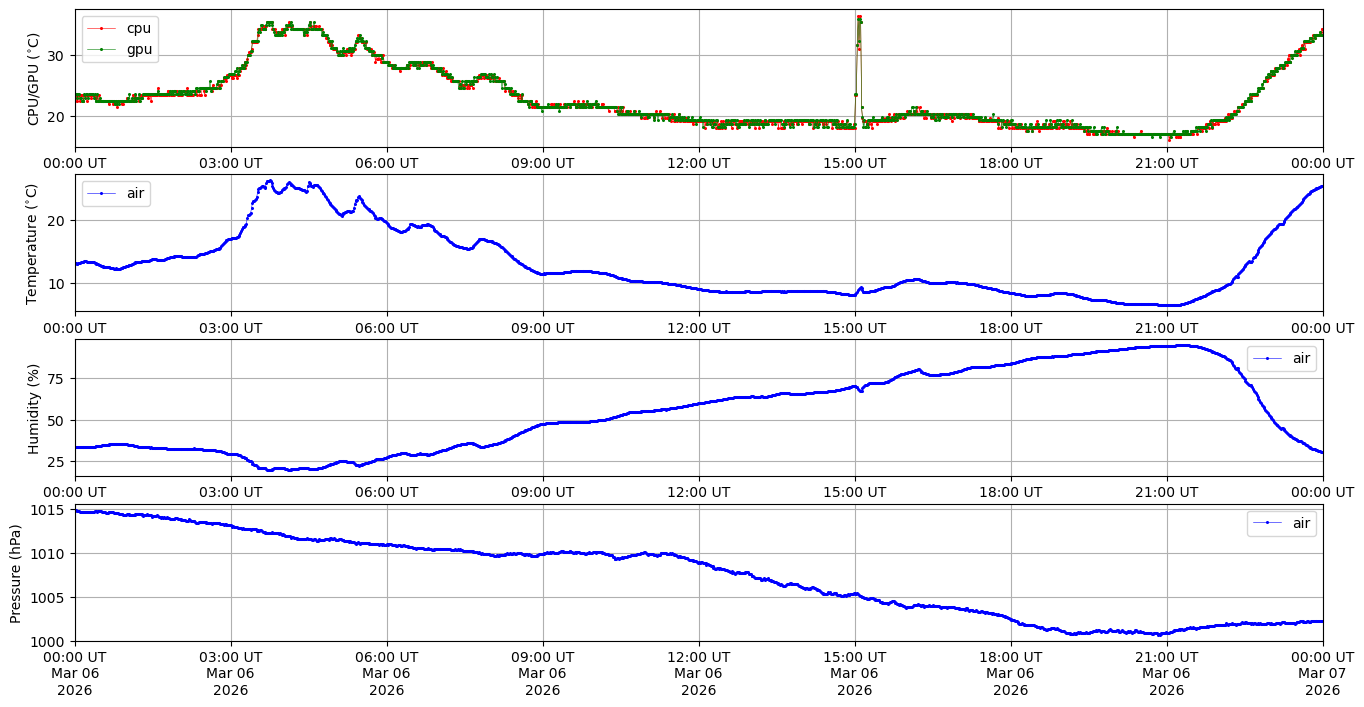Select the red cpu line sample in legend
Image resolution: width=1364 pixels, height=707 pixels.
pyautogui.click(x=102, y=28)
